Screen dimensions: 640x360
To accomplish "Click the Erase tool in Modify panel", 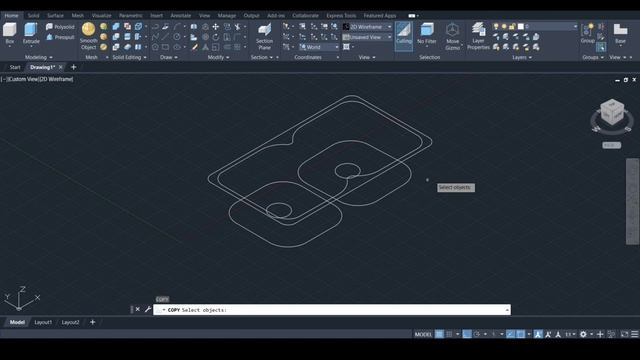I will click(195, 47).
